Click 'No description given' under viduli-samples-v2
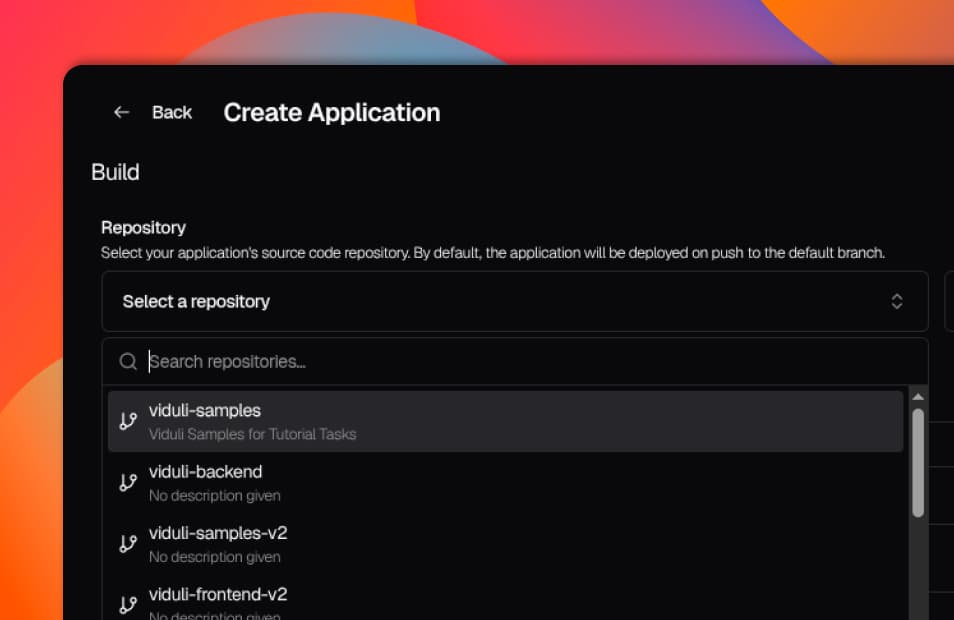 pyautogui.click(x=214, y=556)
